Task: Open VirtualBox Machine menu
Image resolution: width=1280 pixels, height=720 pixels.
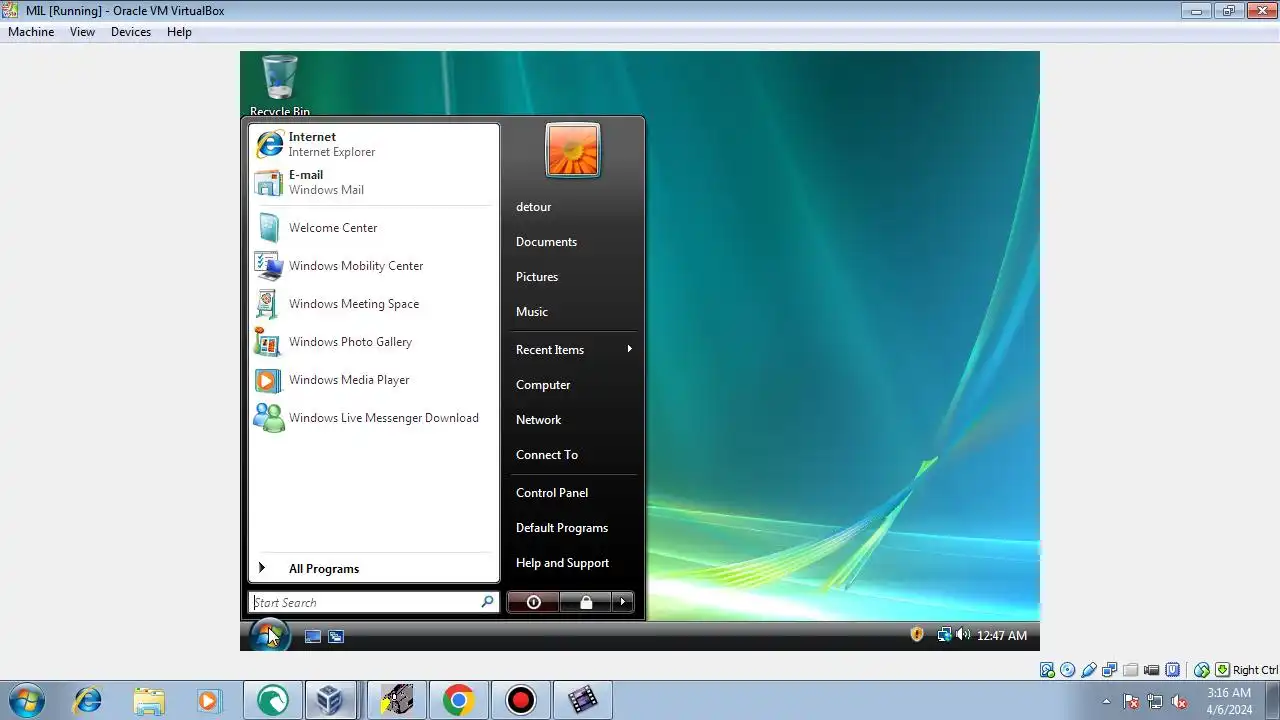Action: 31,32
